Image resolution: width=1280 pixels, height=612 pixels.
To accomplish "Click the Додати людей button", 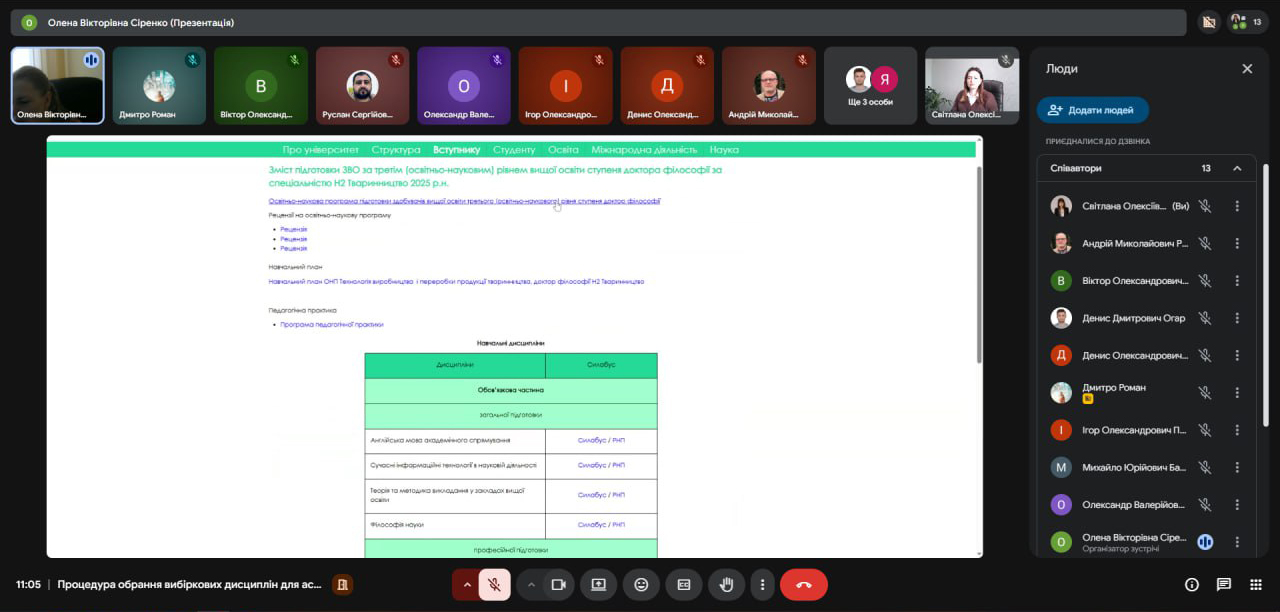I will pos(1092,110).
